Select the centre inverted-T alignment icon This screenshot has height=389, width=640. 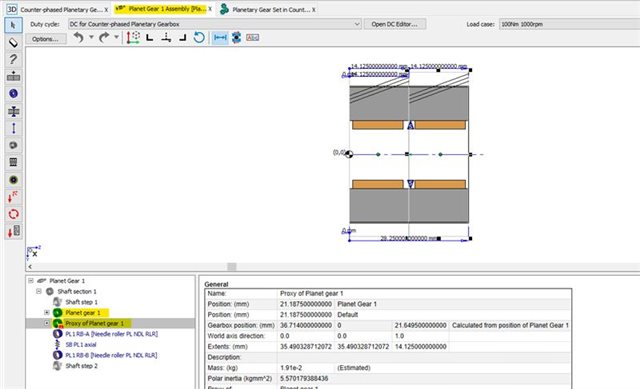coord(166,38)
